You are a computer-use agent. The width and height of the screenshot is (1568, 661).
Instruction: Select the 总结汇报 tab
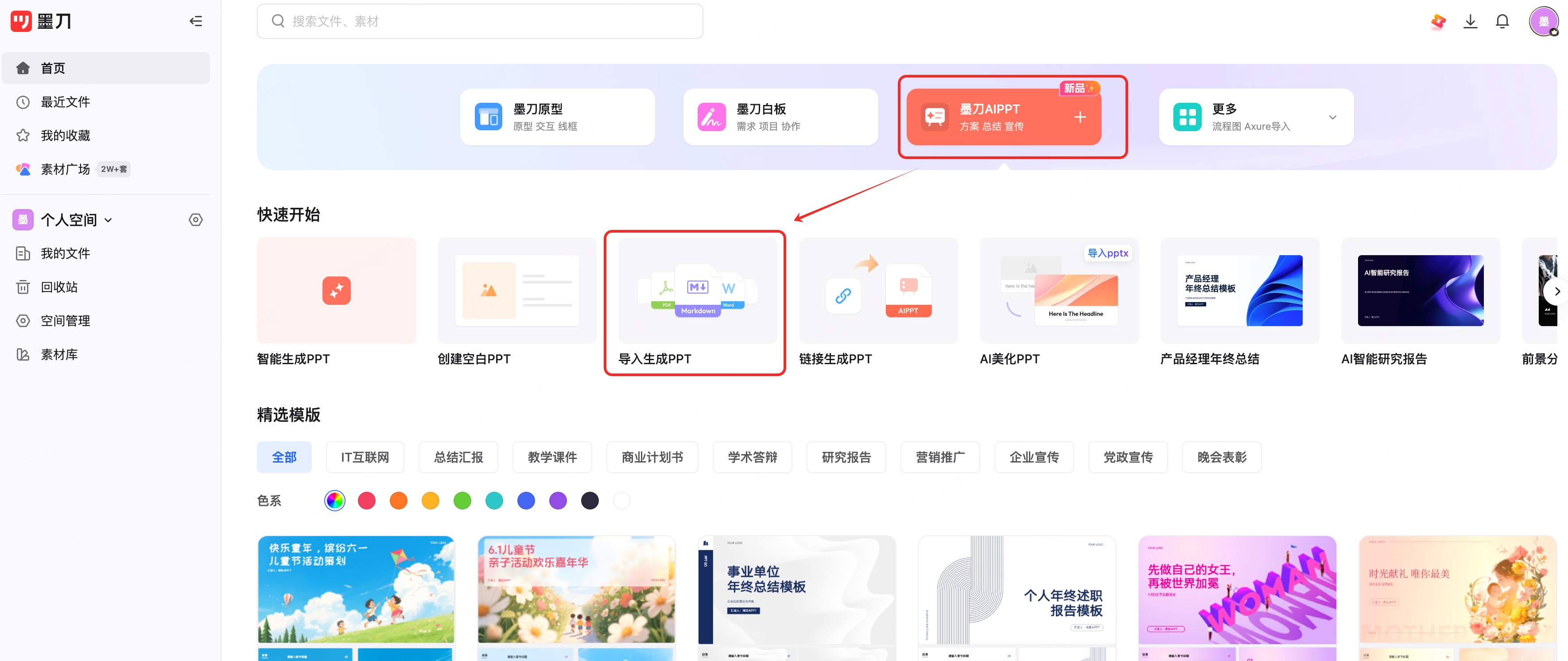click(x=458, y=457)
